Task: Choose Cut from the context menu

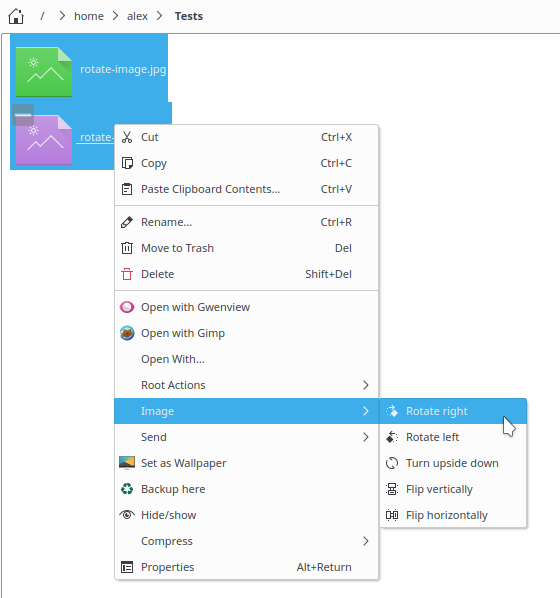Action: (x=246, y=137)
